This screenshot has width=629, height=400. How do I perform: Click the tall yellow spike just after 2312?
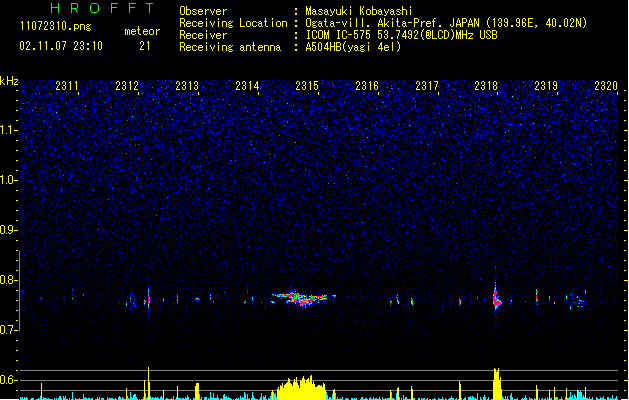148,383
